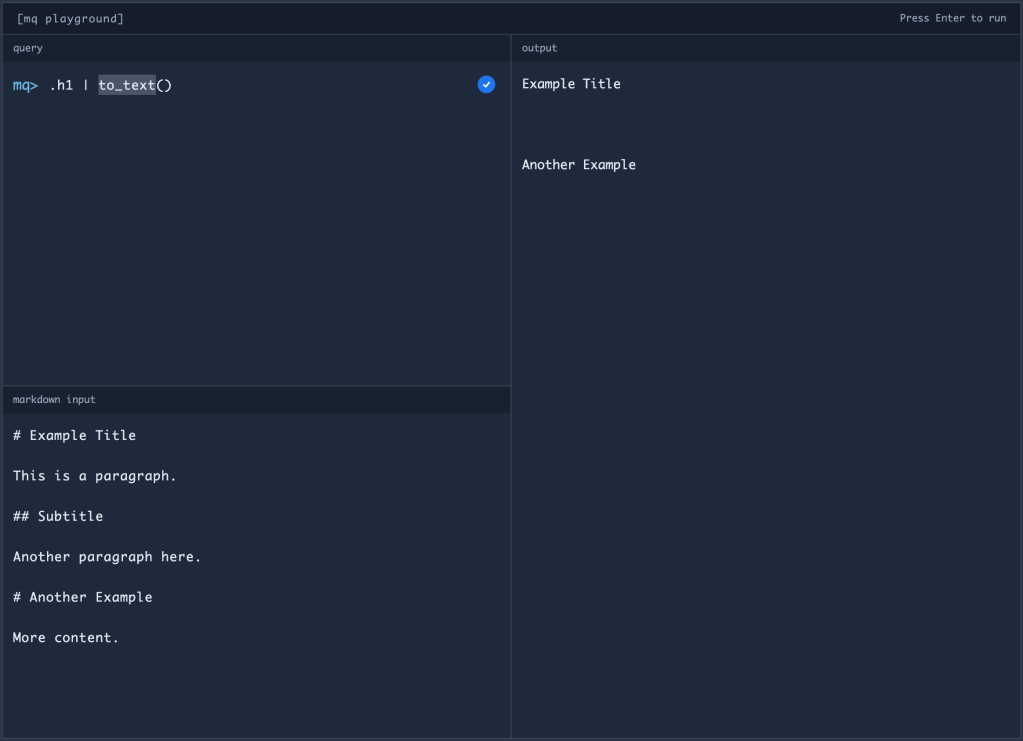Viewport: 1023px width, 741px height.
Task: Click the Press Enter to run hint
Action: 952,19
